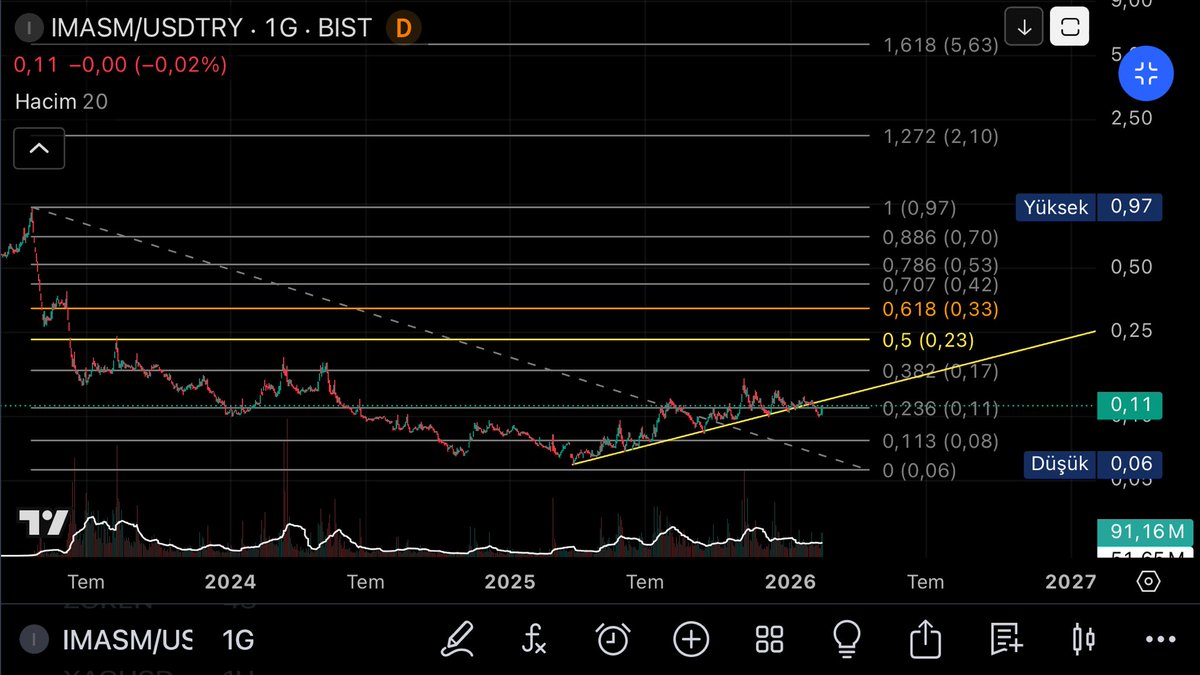
Task: Click the orange D delayed-data badge
Action: click(403, 28)
